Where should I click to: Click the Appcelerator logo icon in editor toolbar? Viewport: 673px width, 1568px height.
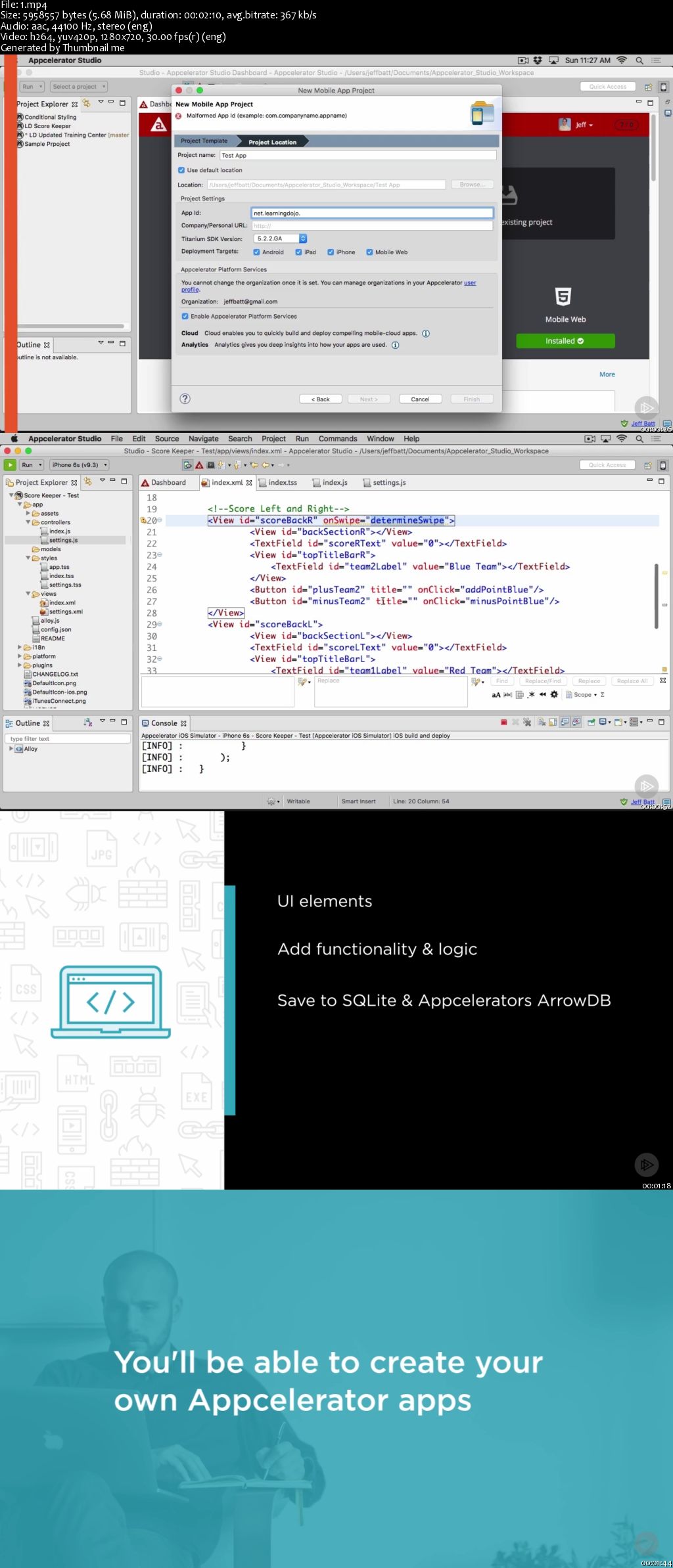[199, 465]
